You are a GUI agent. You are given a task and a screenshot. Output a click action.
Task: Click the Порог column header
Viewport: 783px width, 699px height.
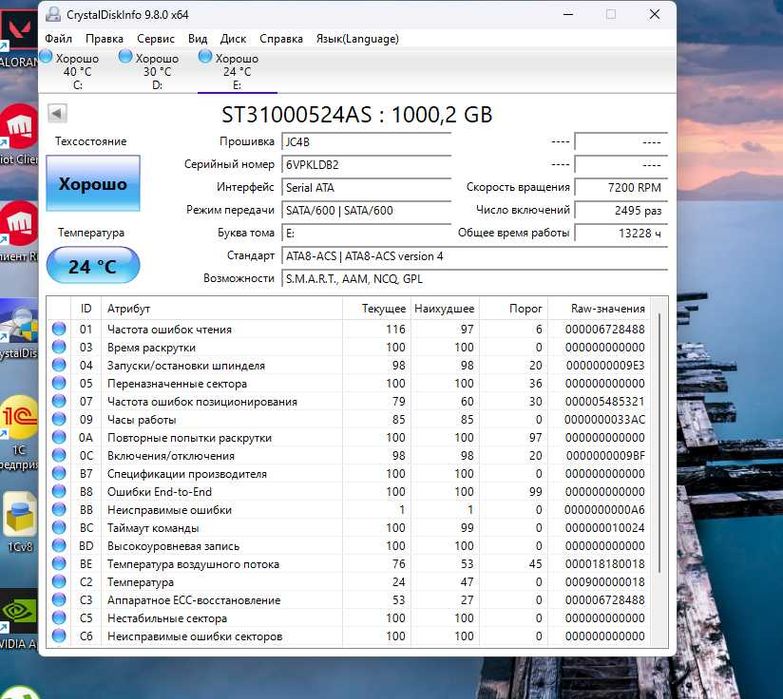click(x=513, y=309)
